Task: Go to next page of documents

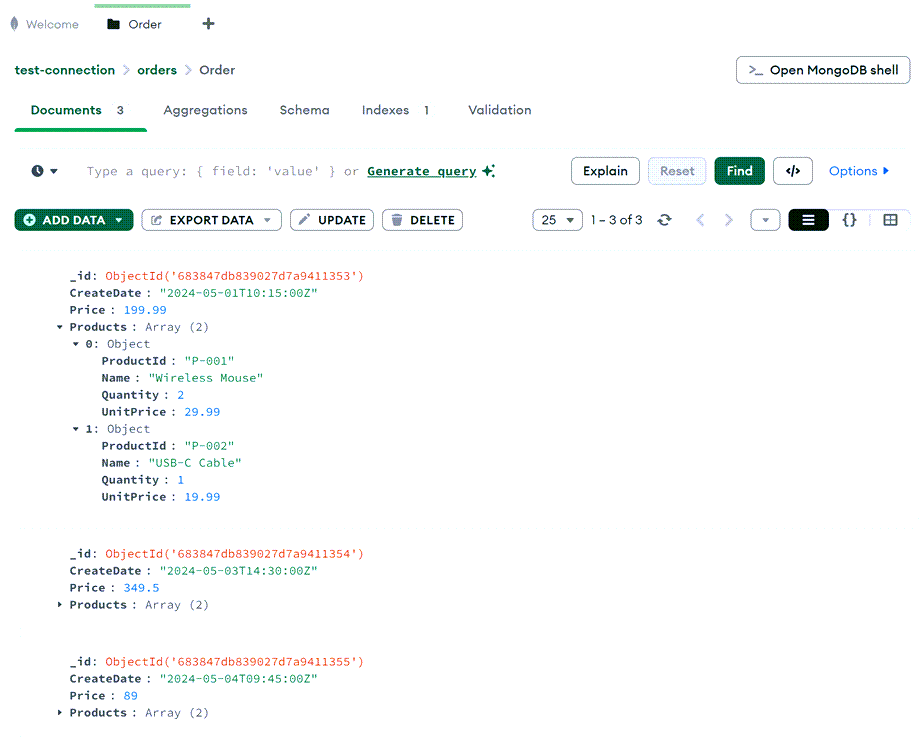Action: pos(729,220)
